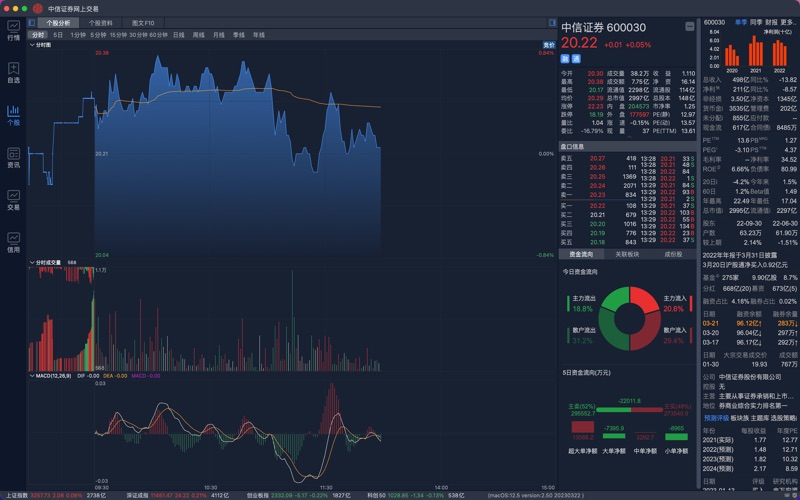This screenshot has height=500, width=800.
Task: Collapse the 分时图 chart section
Action: pyautogui.click(x=32, y=45)
